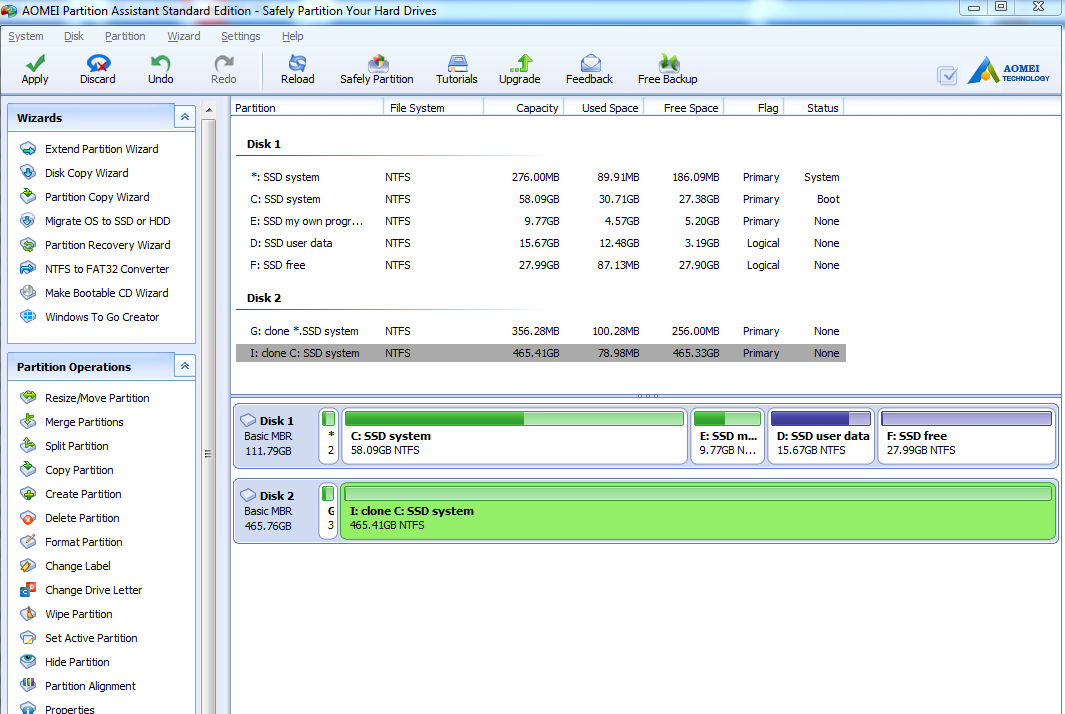Launch Make Bootable CD Wizard
1065x714 pixels.
(x=107, y=293)
